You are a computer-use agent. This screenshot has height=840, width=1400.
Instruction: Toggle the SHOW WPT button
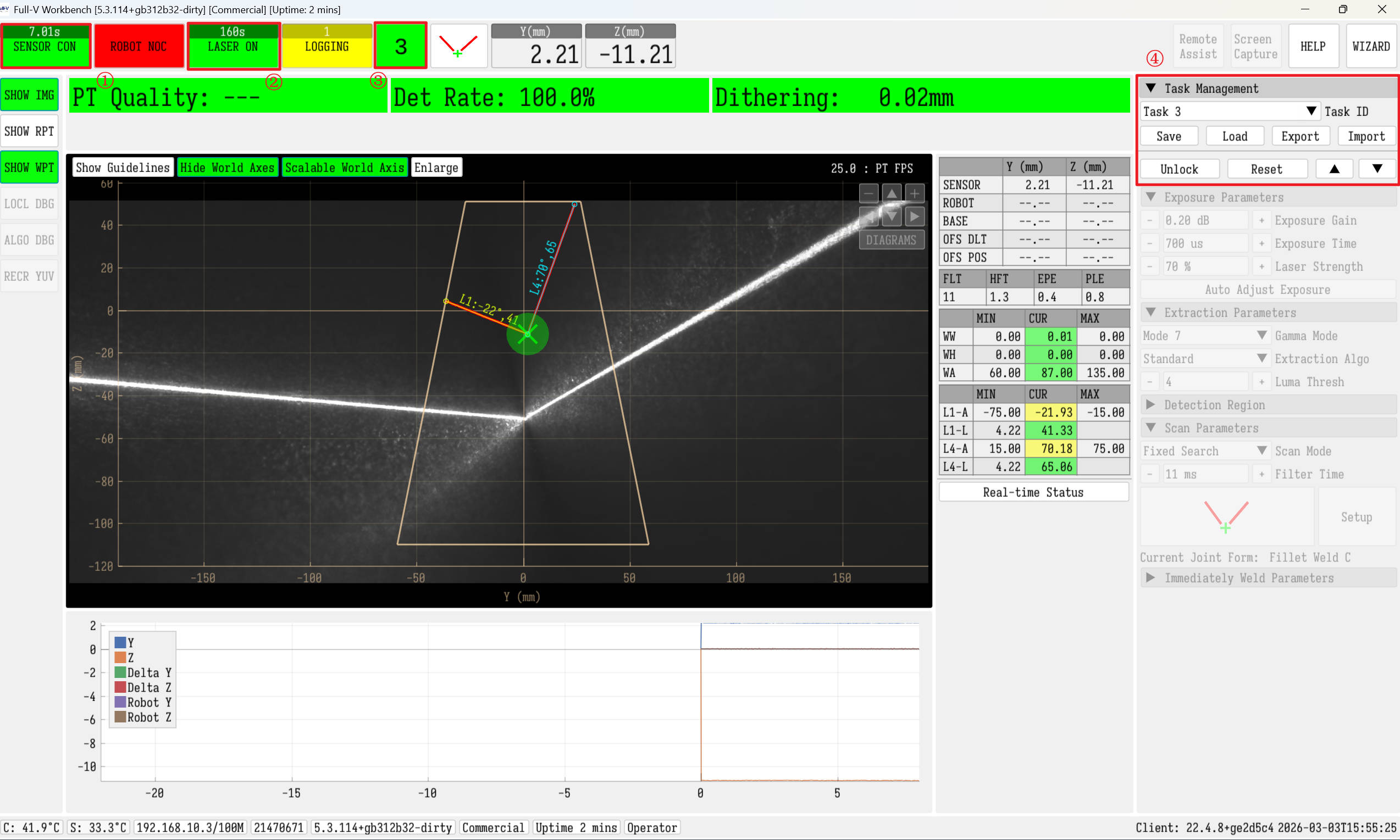[30, 168]
